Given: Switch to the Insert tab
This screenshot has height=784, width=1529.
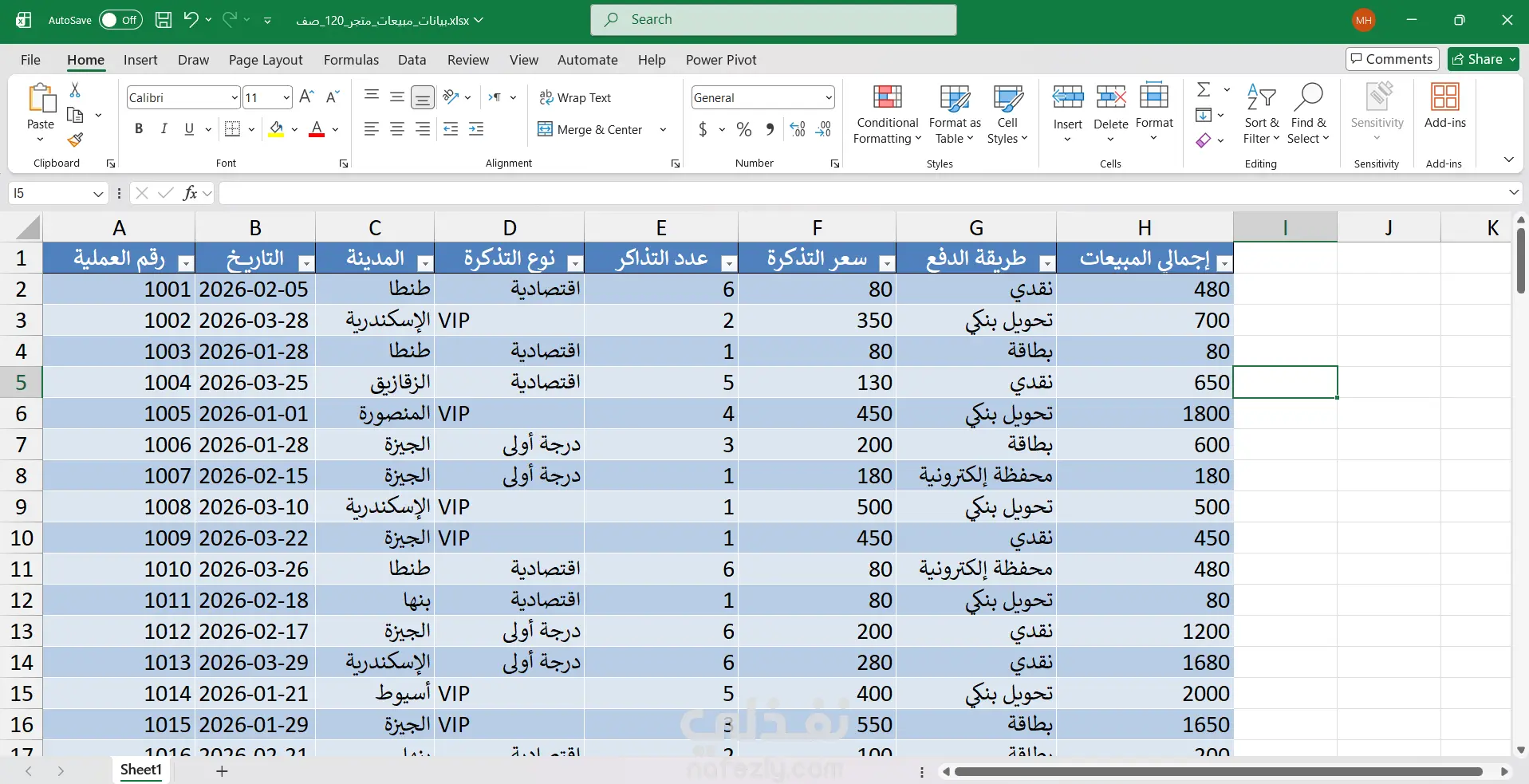Looking at the screenshot, I should tap(140, 60).
